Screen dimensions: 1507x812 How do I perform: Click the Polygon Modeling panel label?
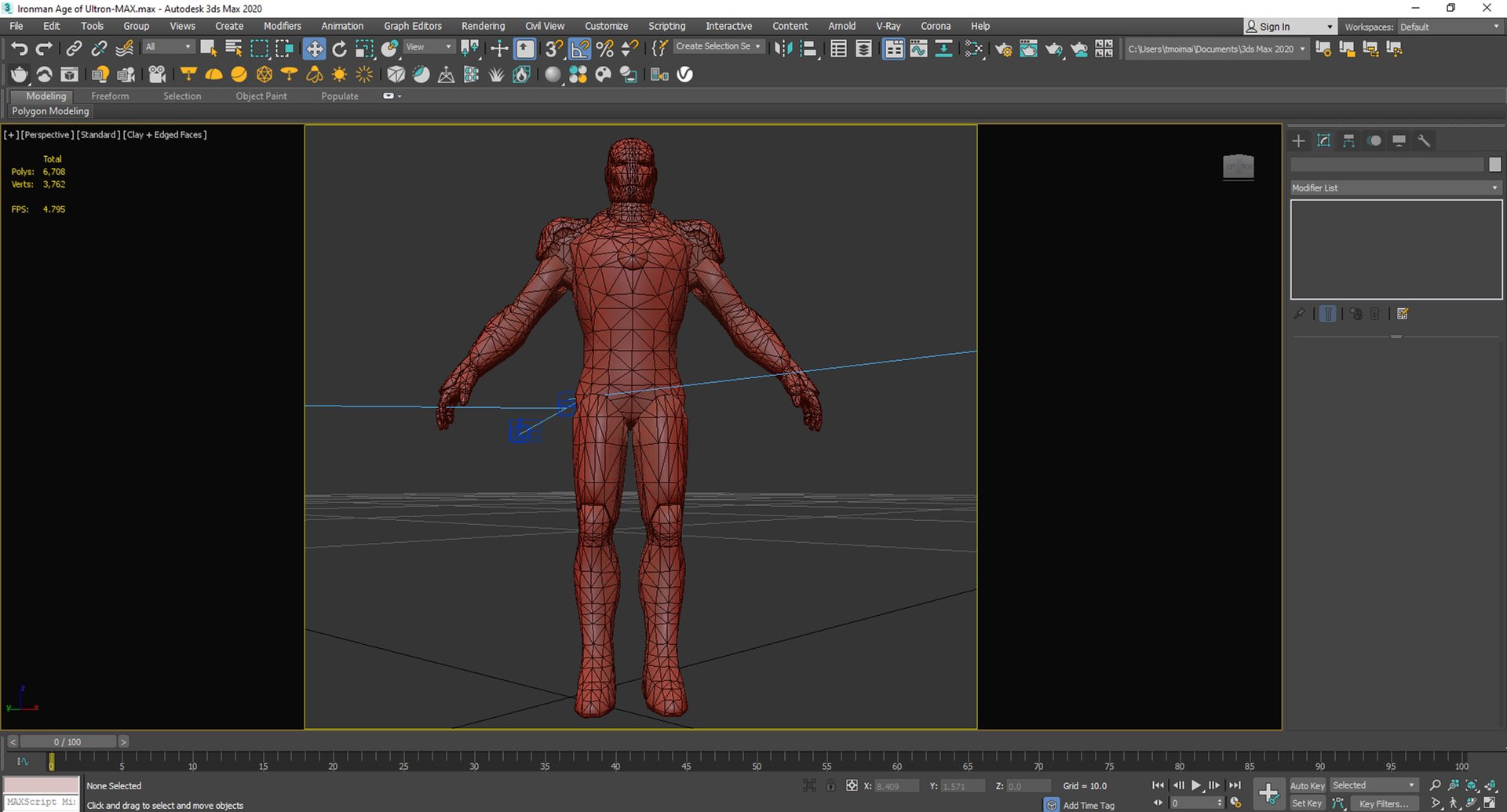pos(50,111)
